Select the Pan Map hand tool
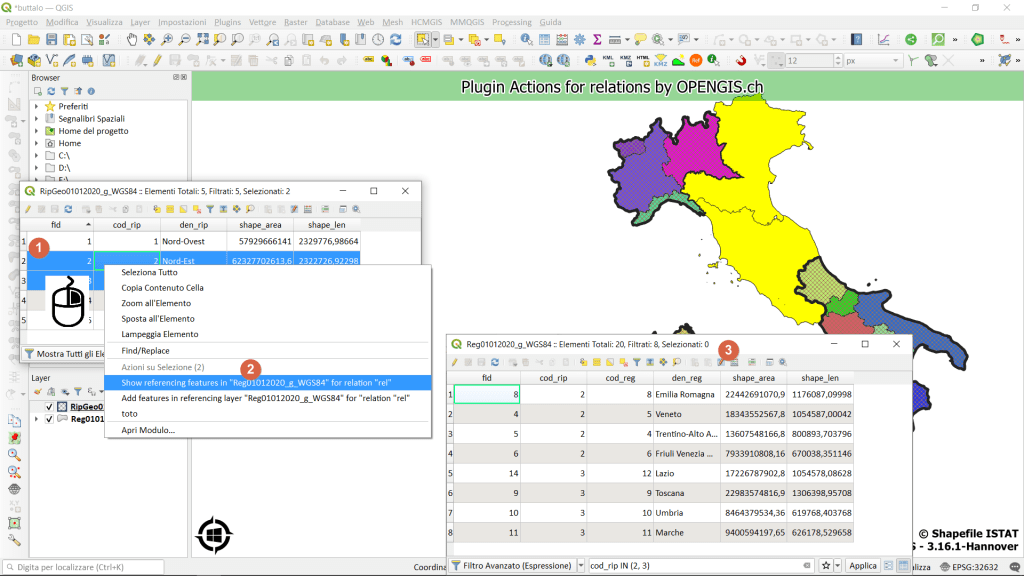 pyautogui.click(x=131, y=40)
